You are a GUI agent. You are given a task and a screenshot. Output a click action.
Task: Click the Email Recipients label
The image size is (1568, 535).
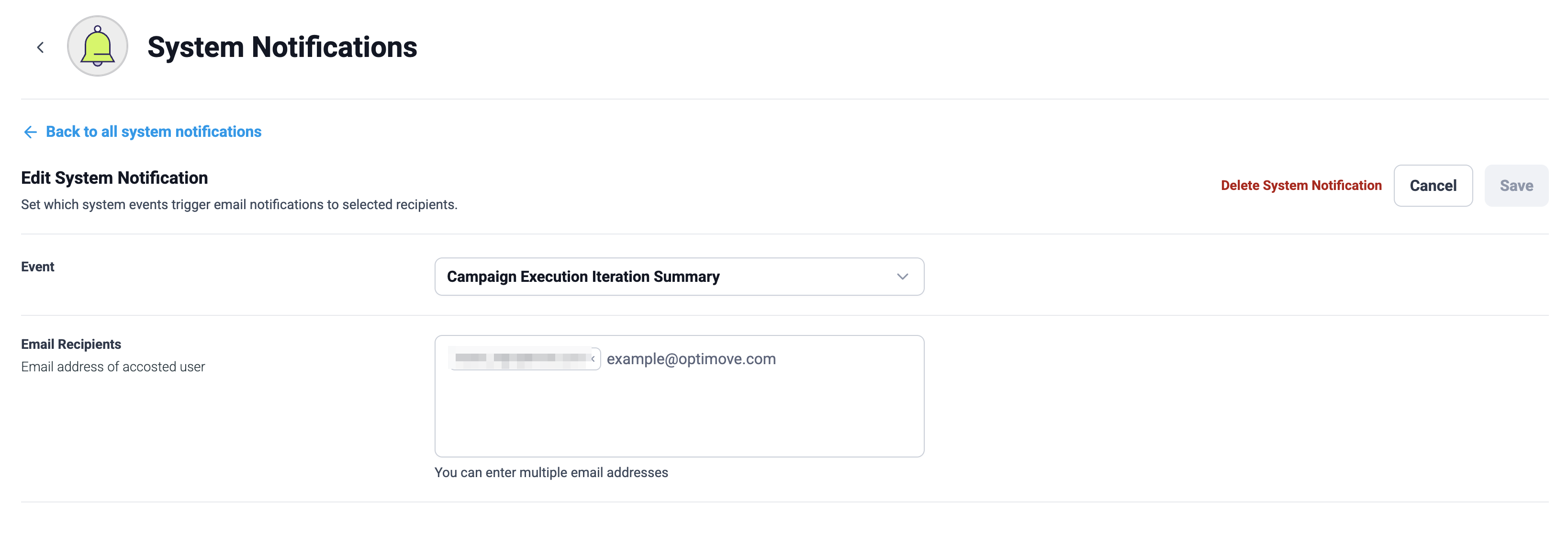click(71, 345)
